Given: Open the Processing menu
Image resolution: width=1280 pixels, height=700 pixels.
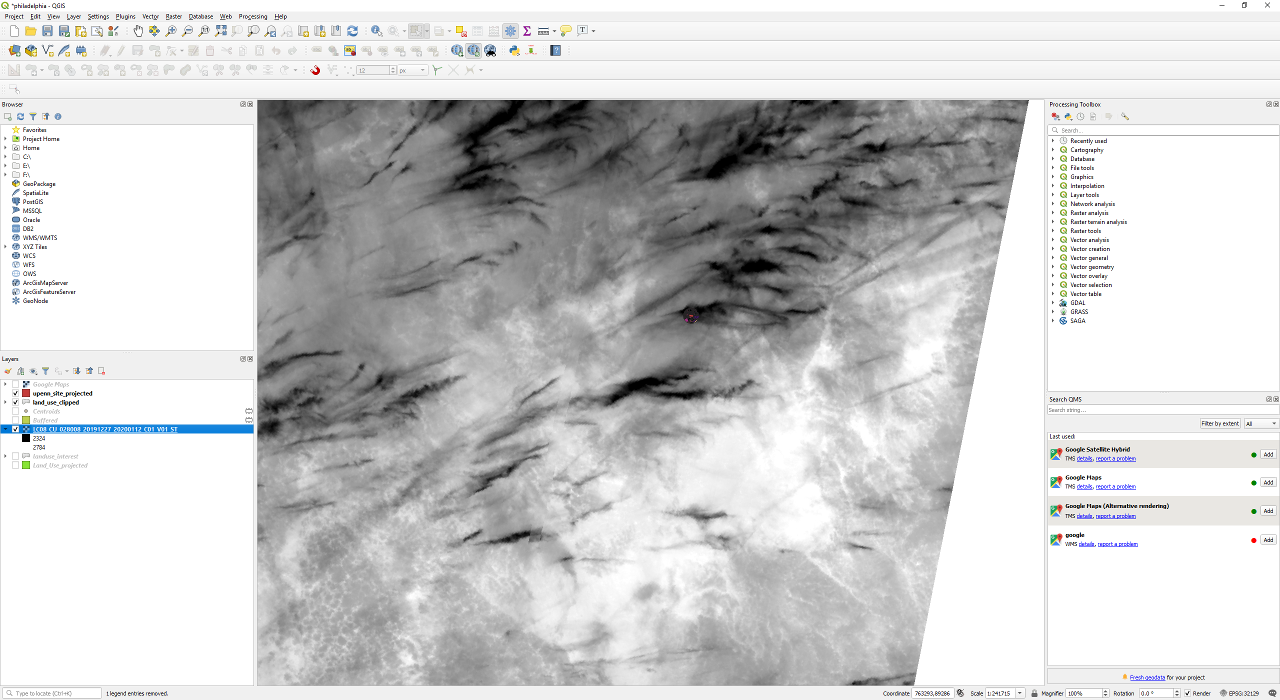Looking at the screenshot, I should point(252,17).
